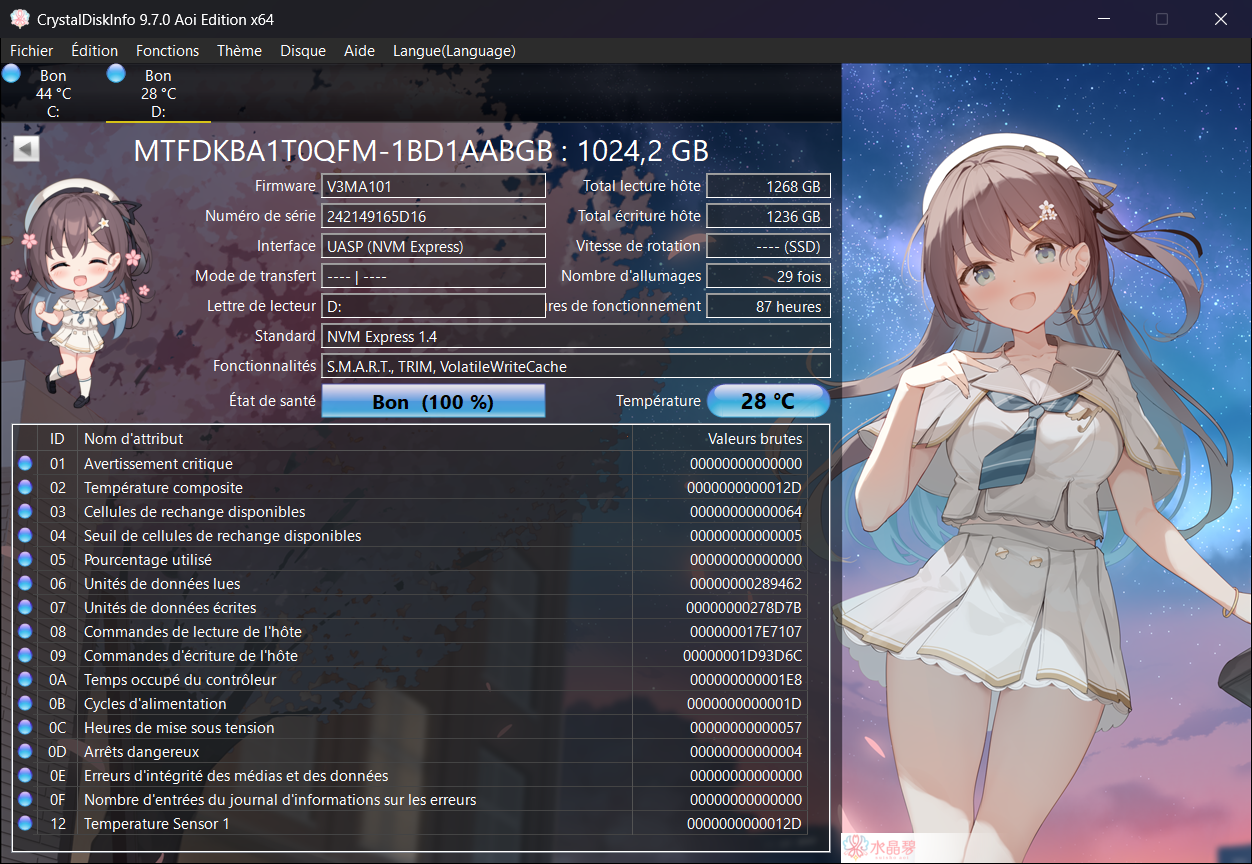Click the Bon (100 %) health status button
Screen dimensions: 1252x864
433,401
